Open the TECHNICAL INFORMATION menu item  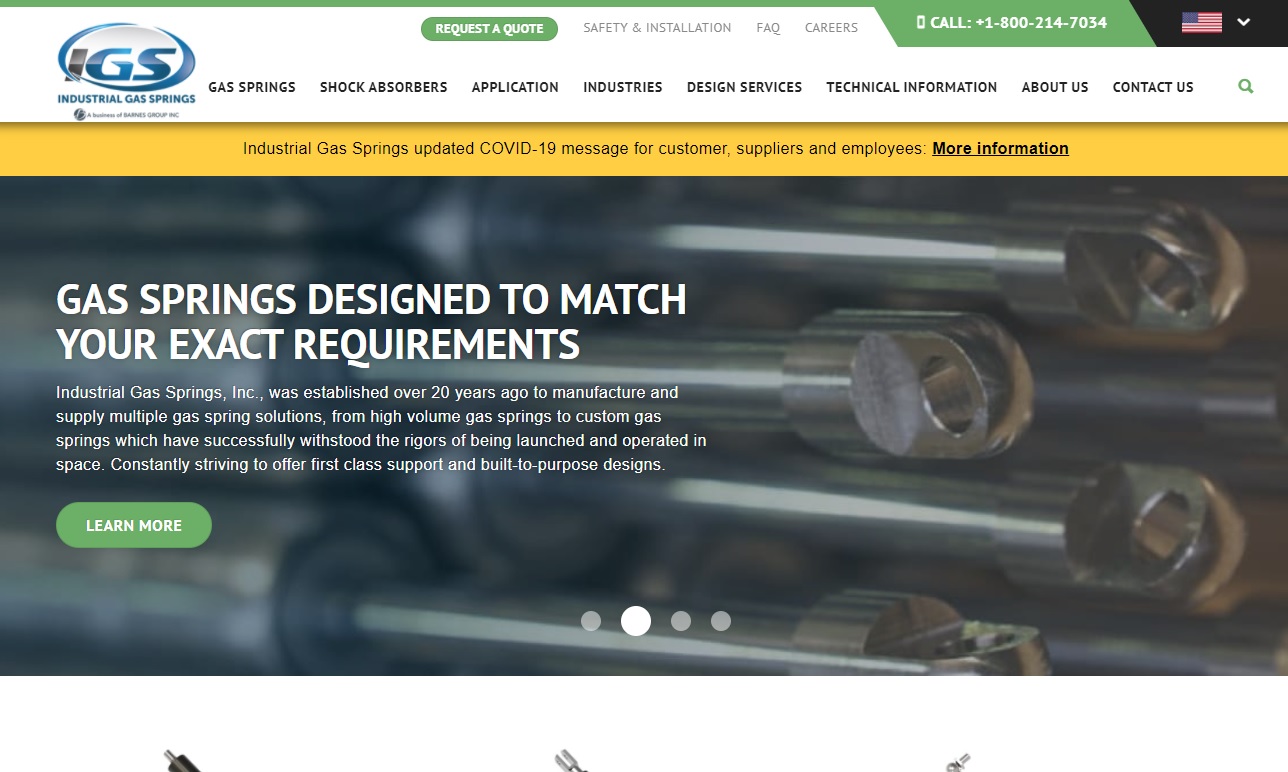[x=911, y=87]
